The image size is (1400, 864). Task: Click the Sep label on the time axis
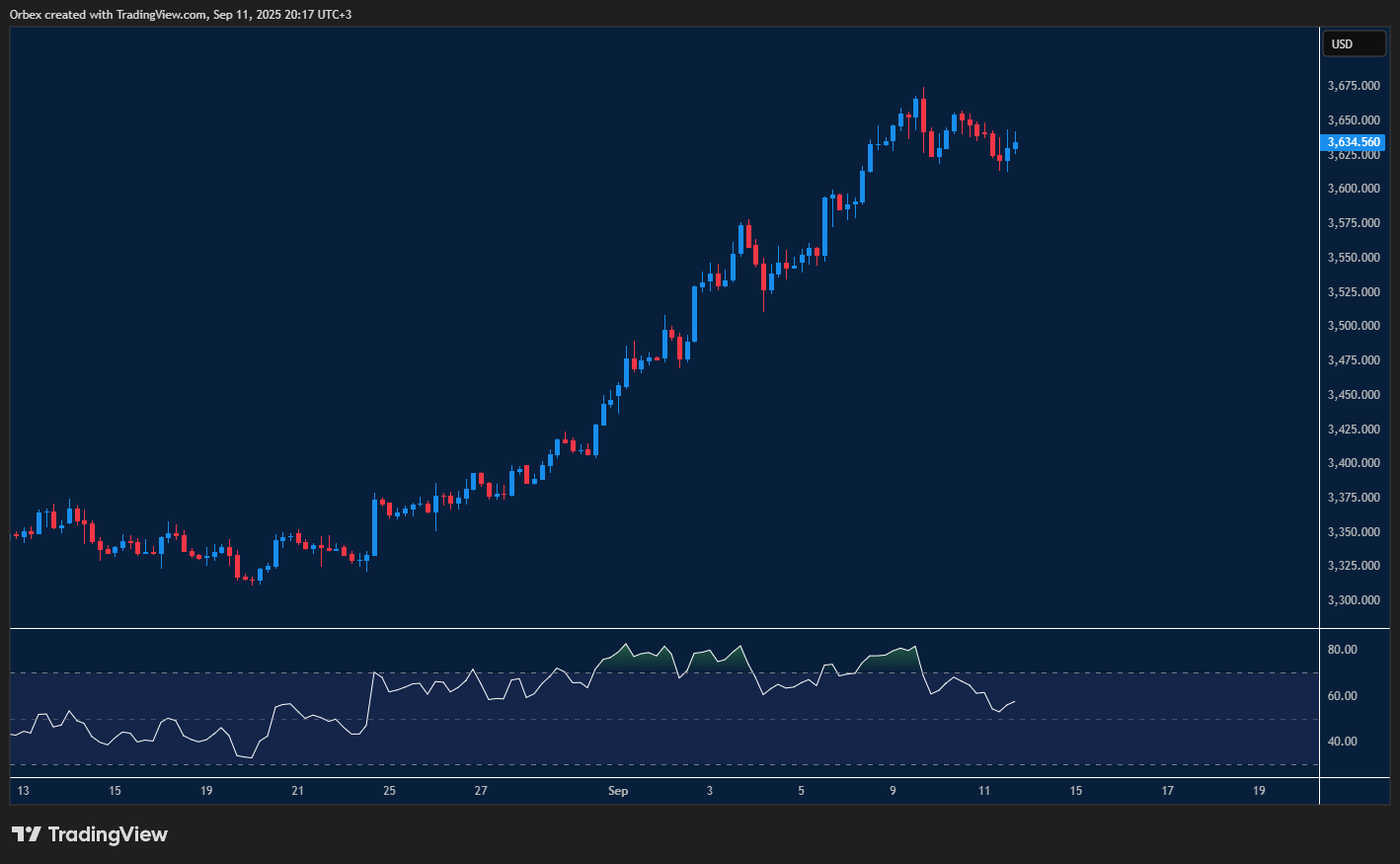coord(618,791)
